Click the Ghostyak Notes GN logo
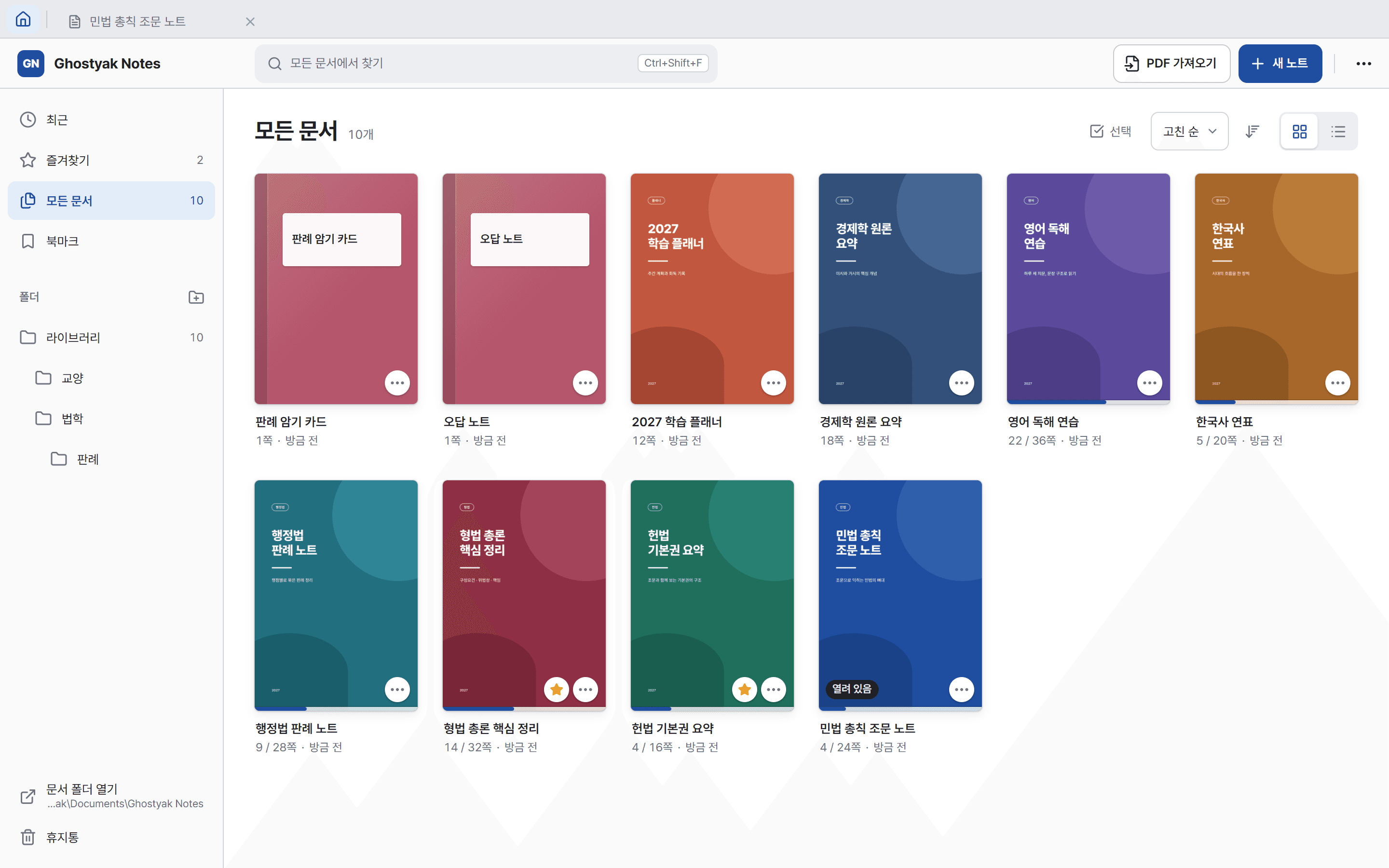 click(x=31, y=63)
